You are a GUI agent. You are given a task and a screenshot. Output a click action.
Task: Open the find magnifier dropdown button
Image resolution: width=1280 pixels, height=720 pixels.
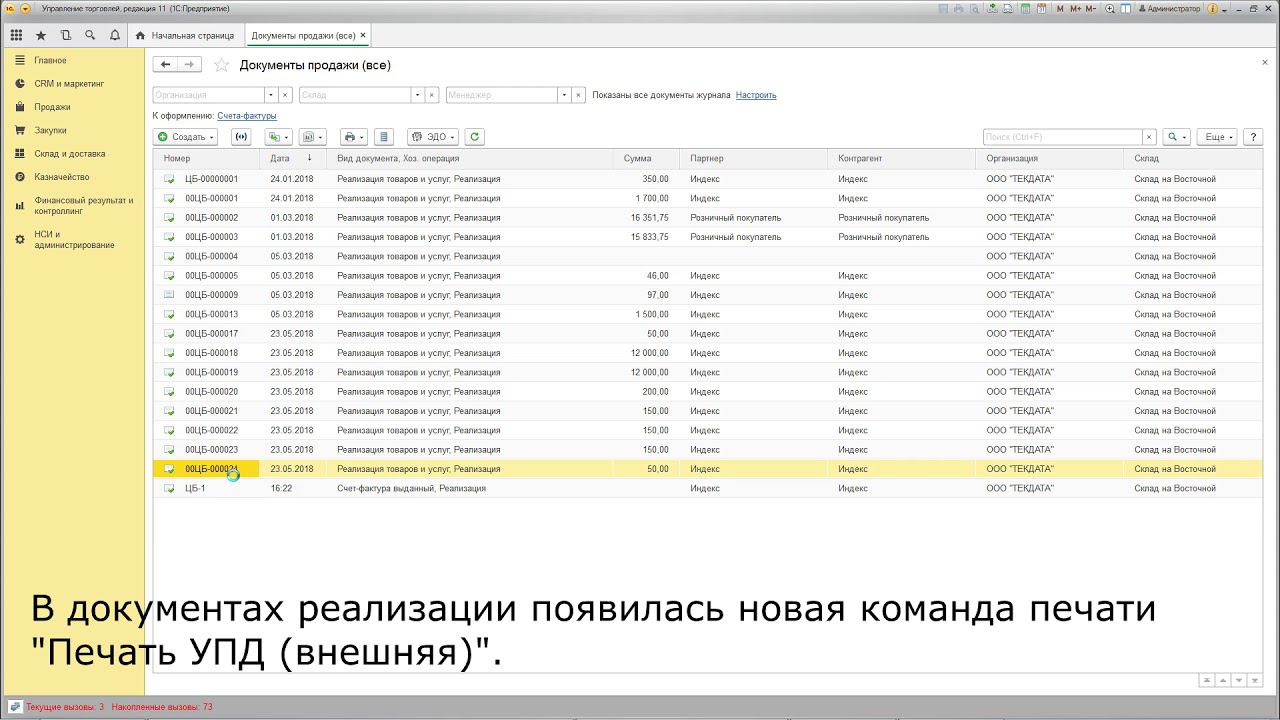(1176, 137)
